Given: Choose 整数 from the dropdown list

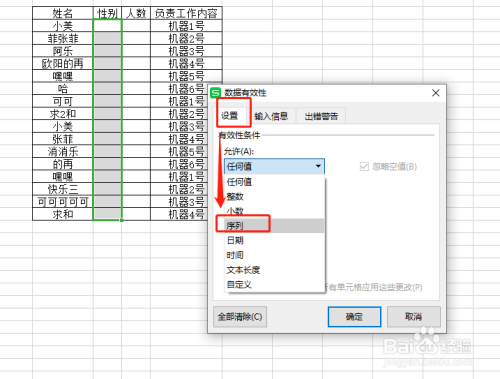Looking at the screenshot, I should (x=275, y=197).
